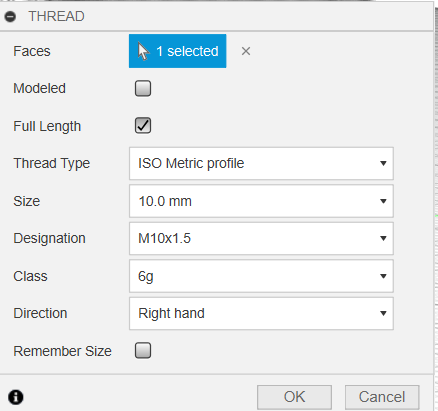Image resolution: width=438 pixels, height=411 pixels.
Task: Cancel the thread dialog
Action: tap(382, 397)
